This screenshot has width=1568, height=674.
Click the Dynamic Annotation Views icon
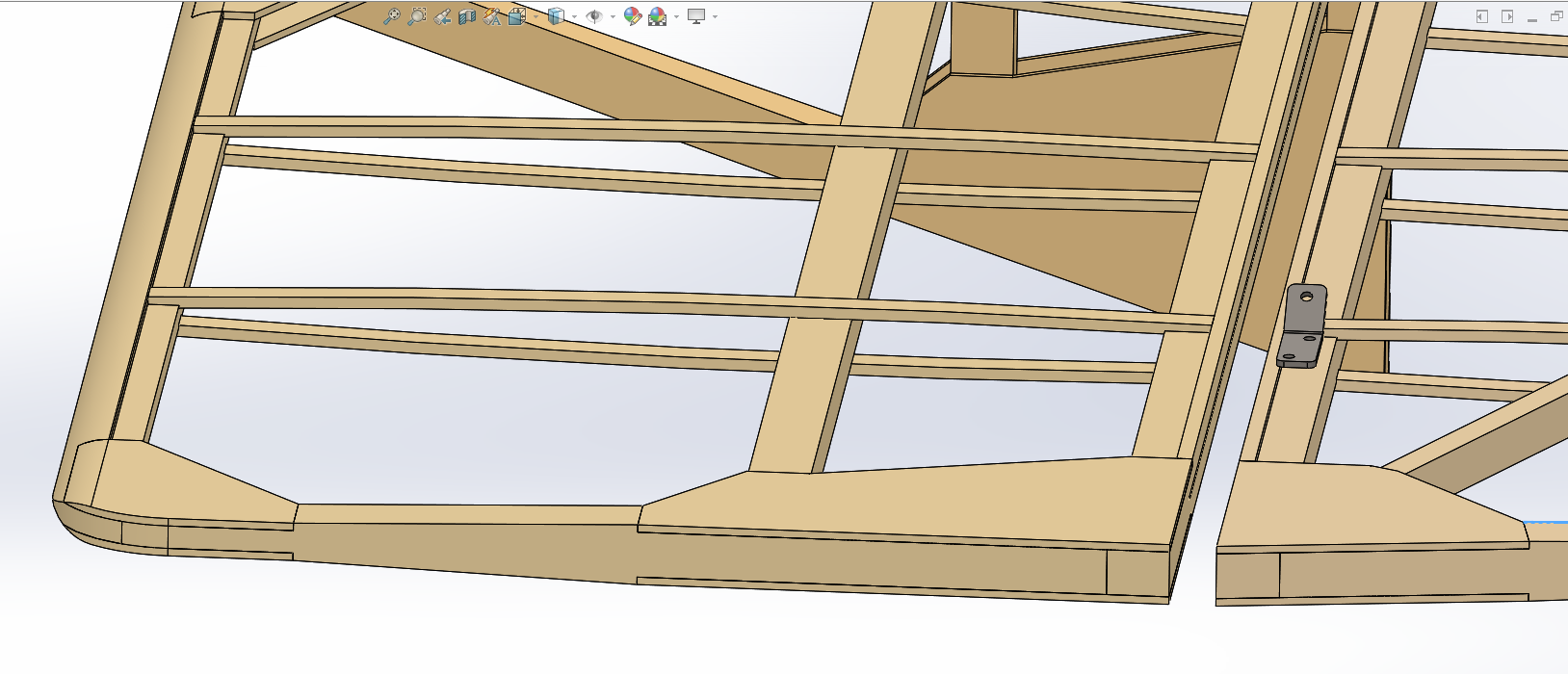[x=492, y=16]
